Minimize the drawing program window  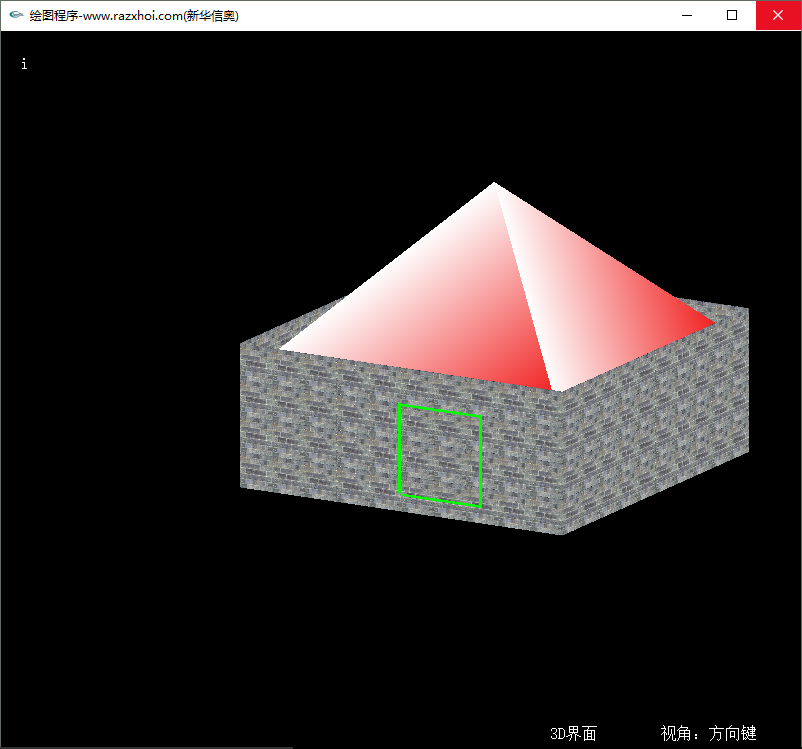coord(687,15)
